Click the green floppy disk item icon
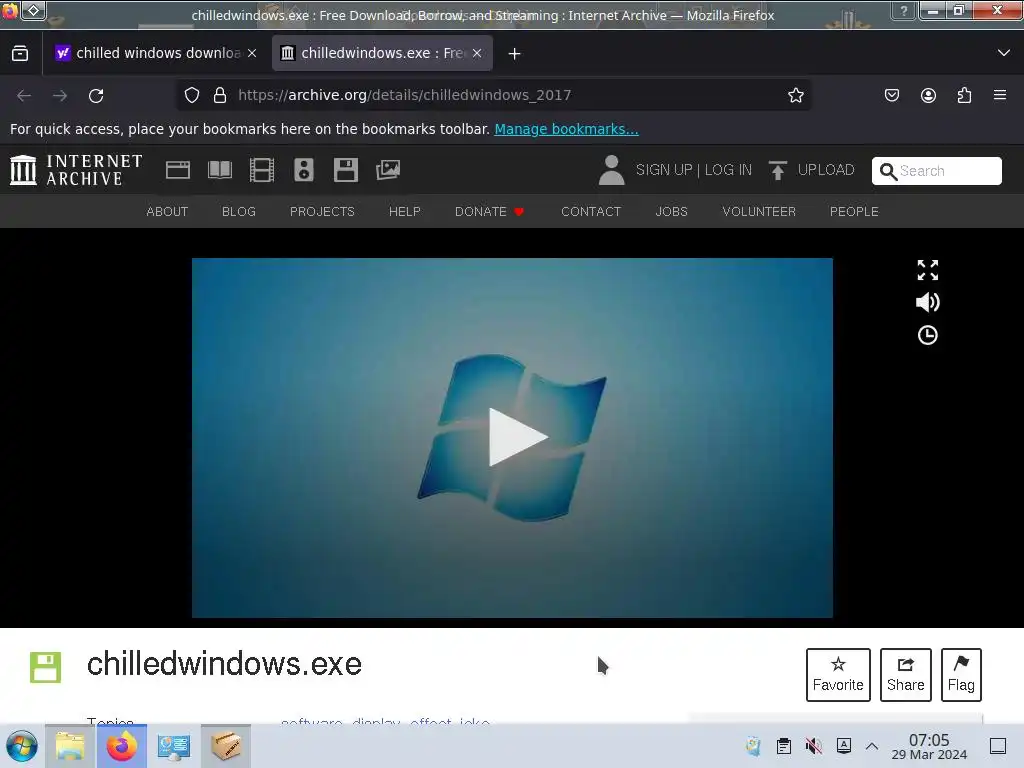 46,667
